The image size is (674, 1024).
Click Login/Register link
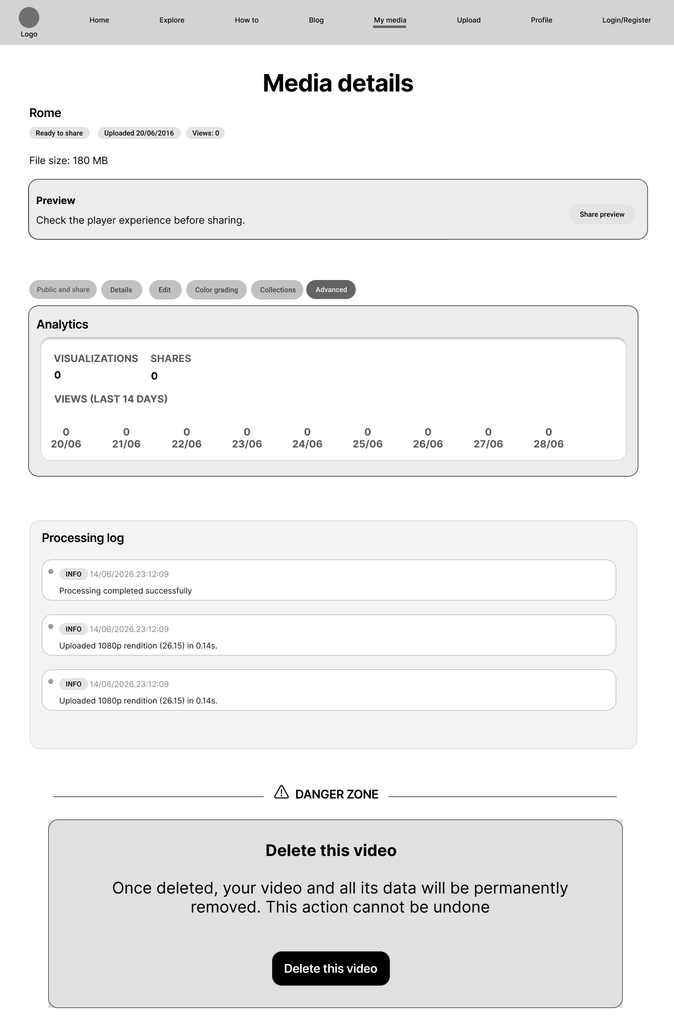tap(626, 20)
